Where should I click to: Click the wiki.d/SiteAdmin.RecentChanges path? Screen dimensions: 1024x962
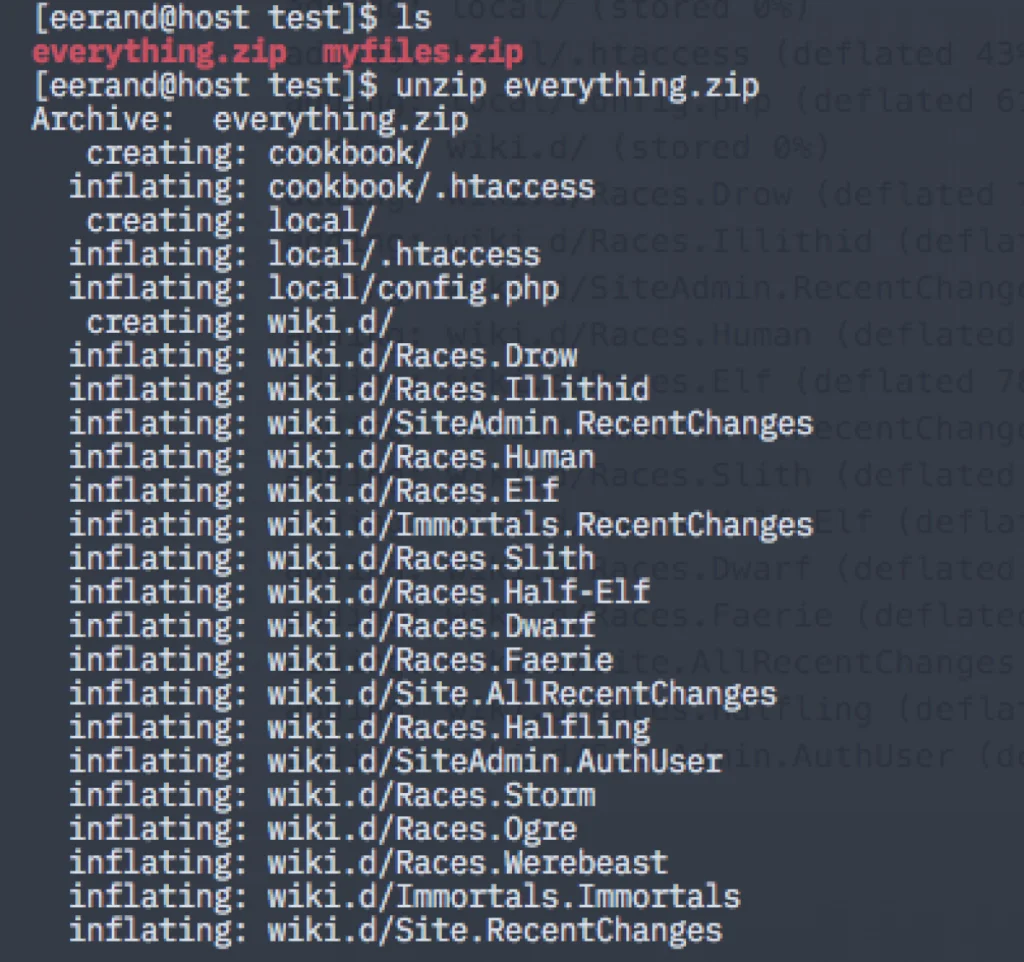click(541, 423)
